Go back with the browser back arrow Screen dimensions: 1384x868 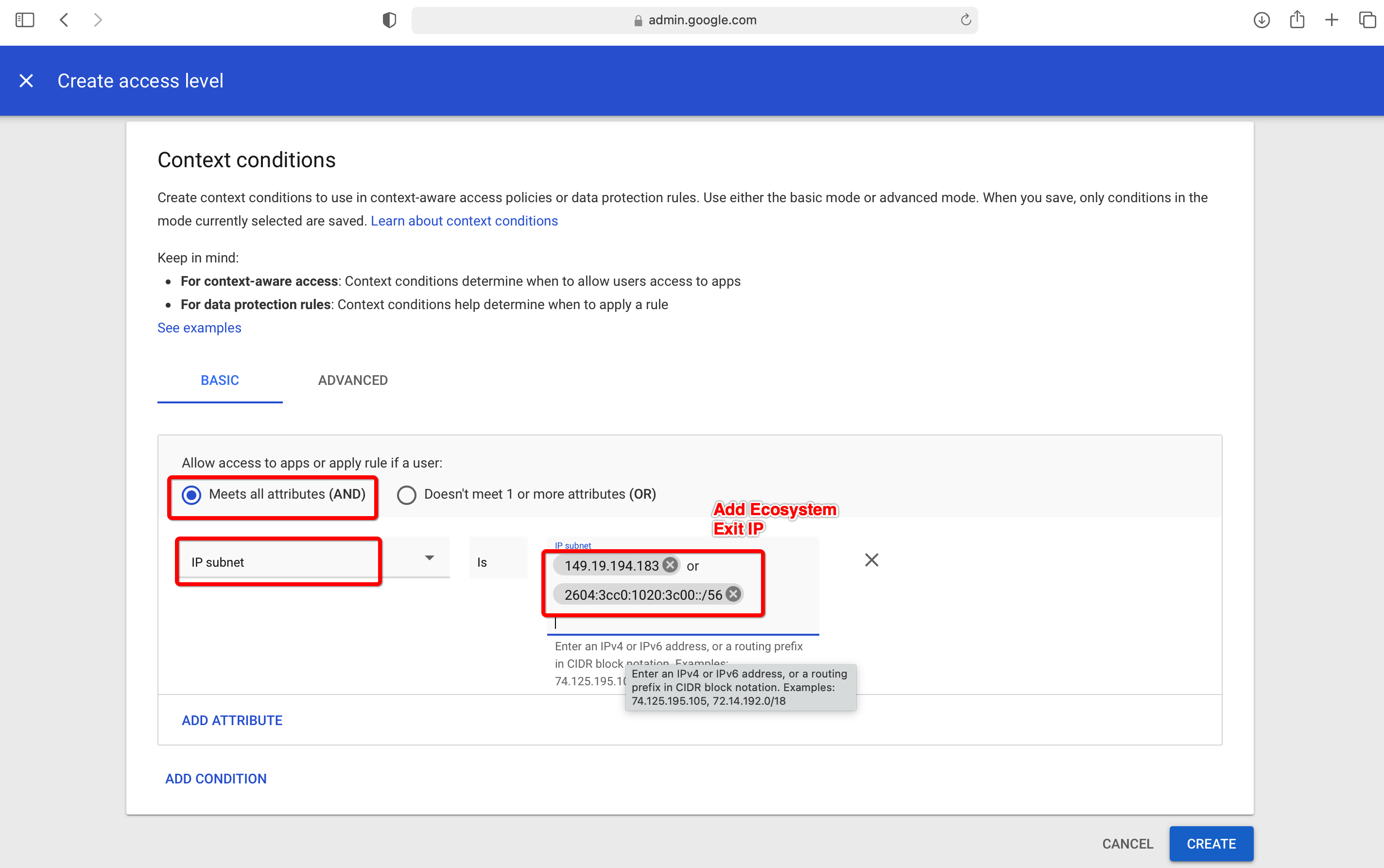pos(64,20)
